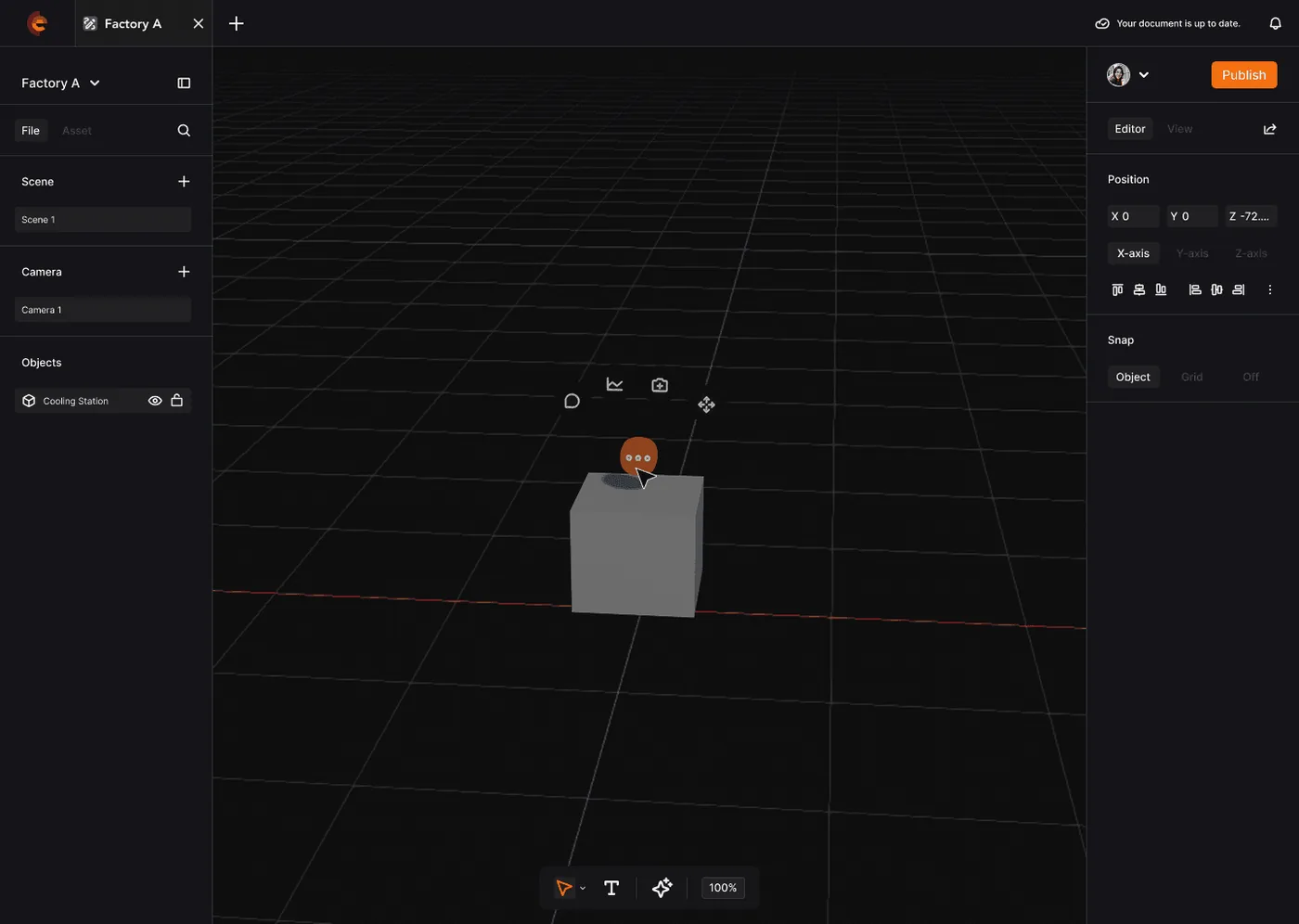Viewport: 1299px width, 924px height.
Task: Align objects to right
Action: tap(1238, 290)
